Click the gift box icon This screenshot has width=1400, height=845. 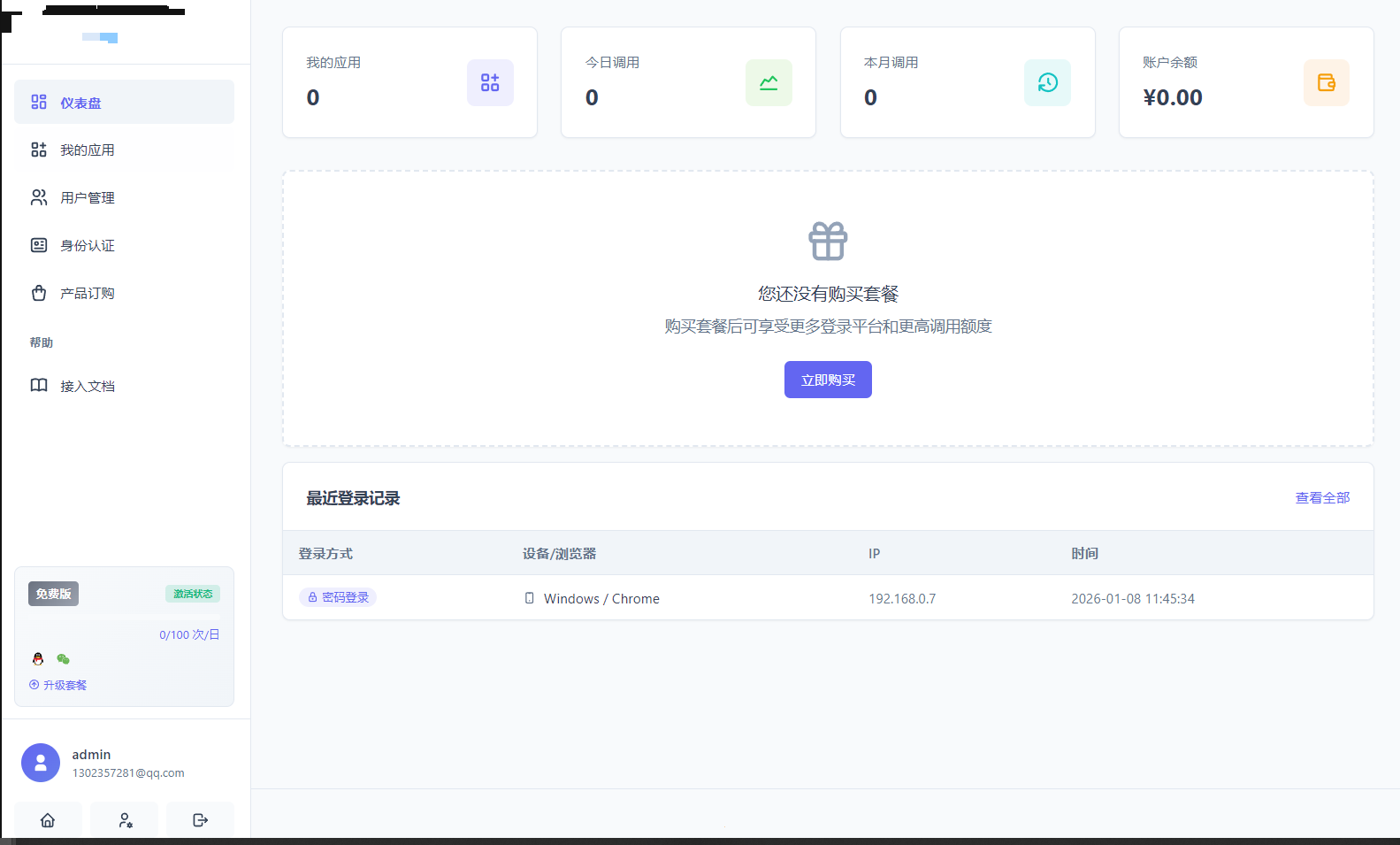828,241
